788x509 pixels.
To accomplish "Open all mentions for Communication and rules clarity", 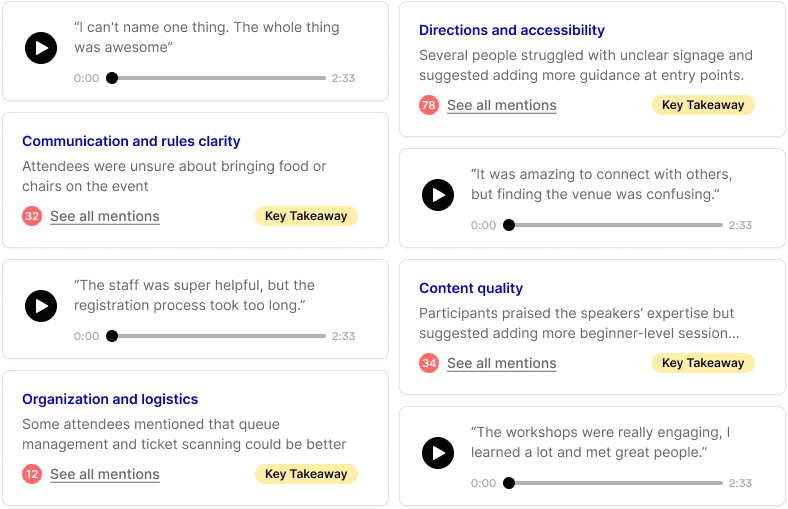I will [x=104, y=216].
